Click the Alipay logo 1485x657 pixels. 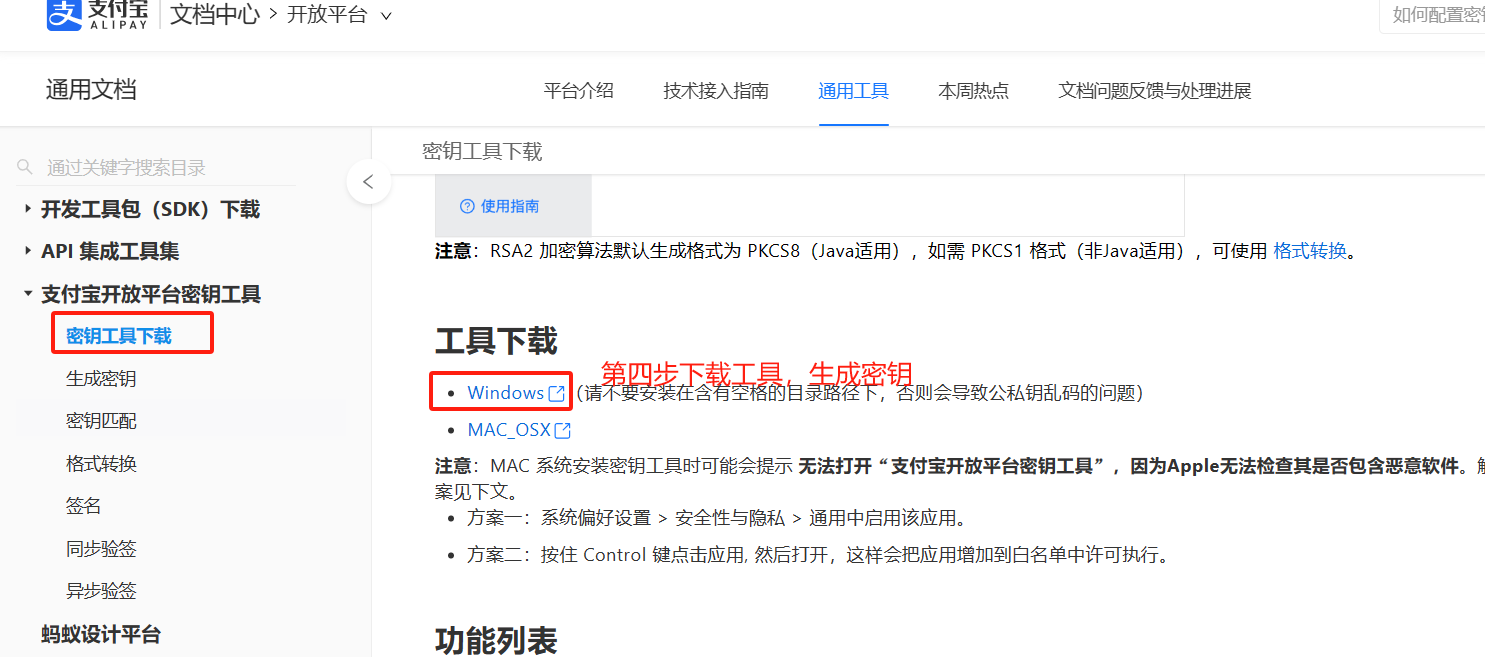(x=98, y=15)
